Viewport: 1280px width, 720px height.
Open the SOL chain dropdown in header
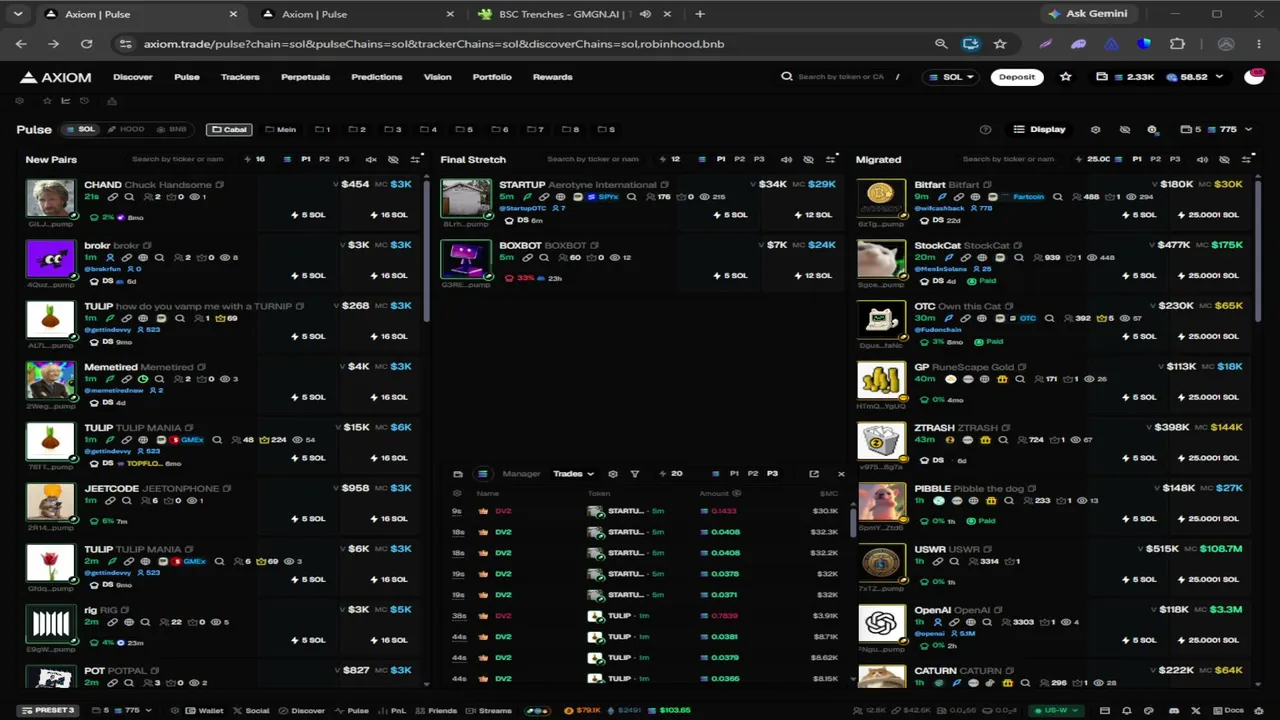pos(951,77)
